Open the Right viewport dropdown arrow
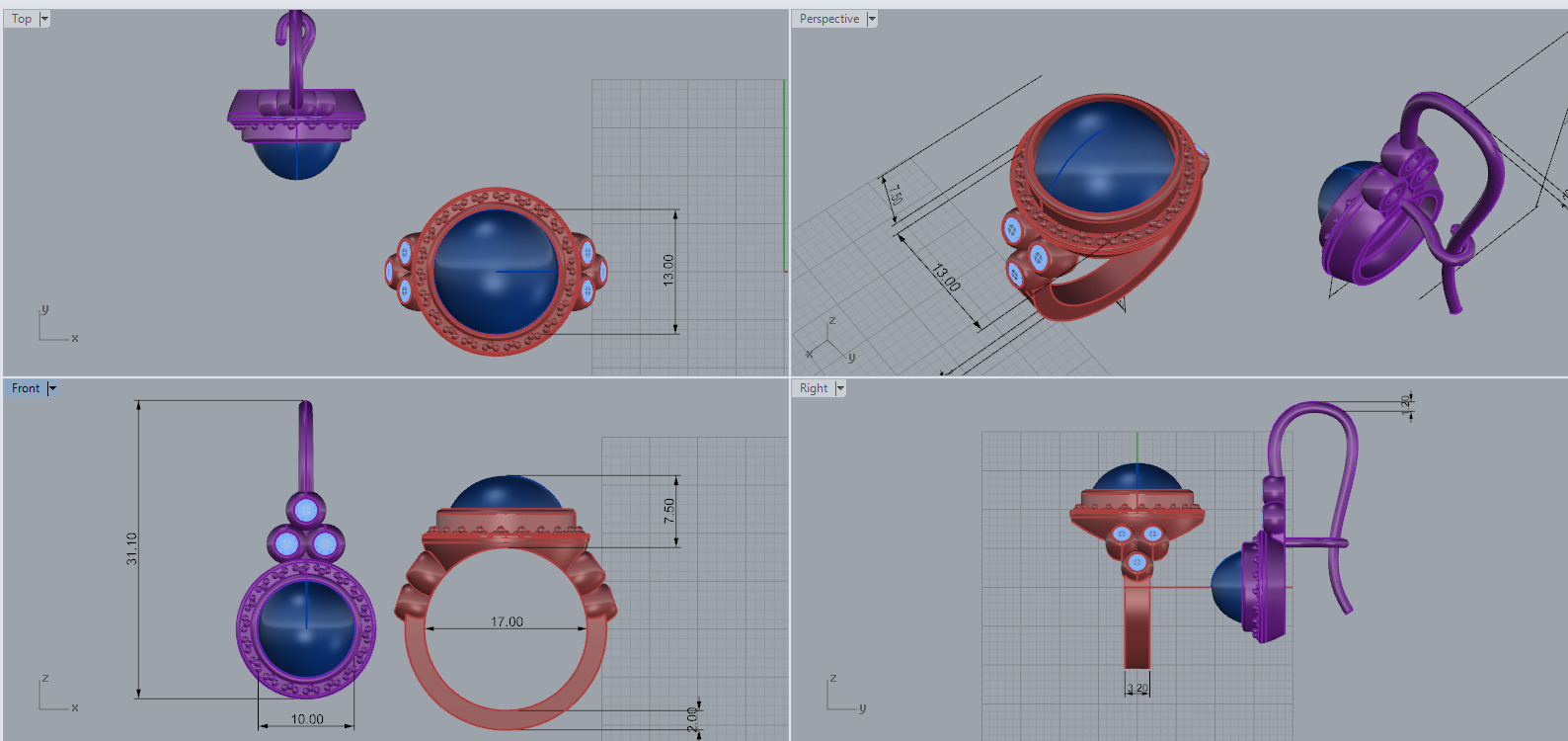The width and height of the screenshot is (1568, 741). tap(840, 388)
